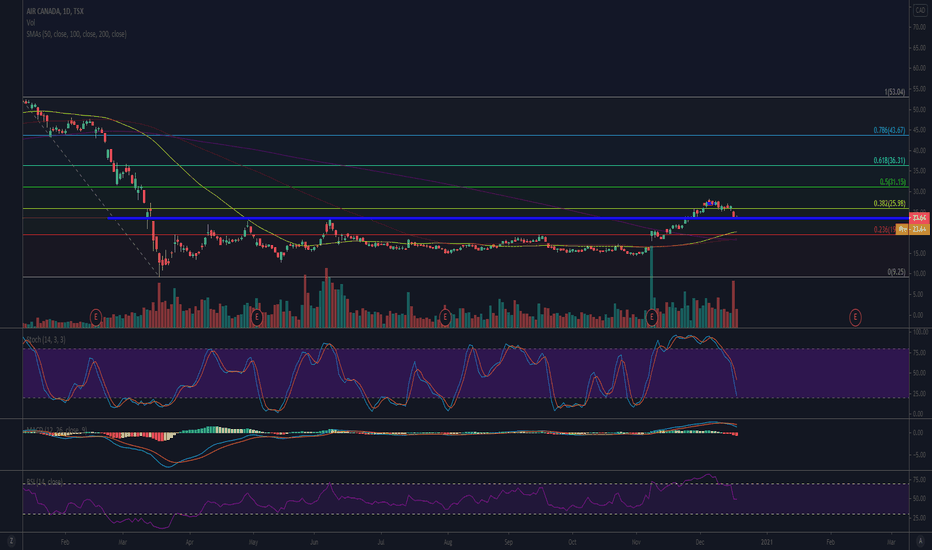This screenshot has height=550, width=932.
Task: Select the 0(9.25) Fibonacci label
Action: [896, 272]
